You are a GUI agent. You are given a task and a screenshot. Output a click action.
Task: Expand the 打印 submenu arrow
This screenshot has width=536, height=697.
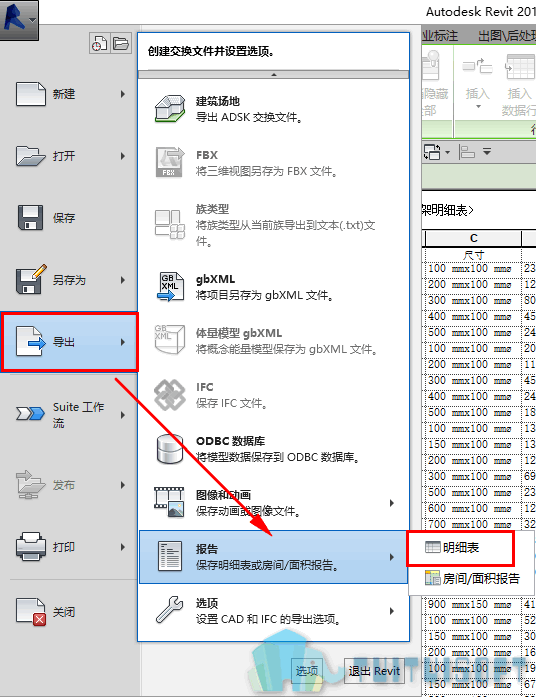point(123,547)
